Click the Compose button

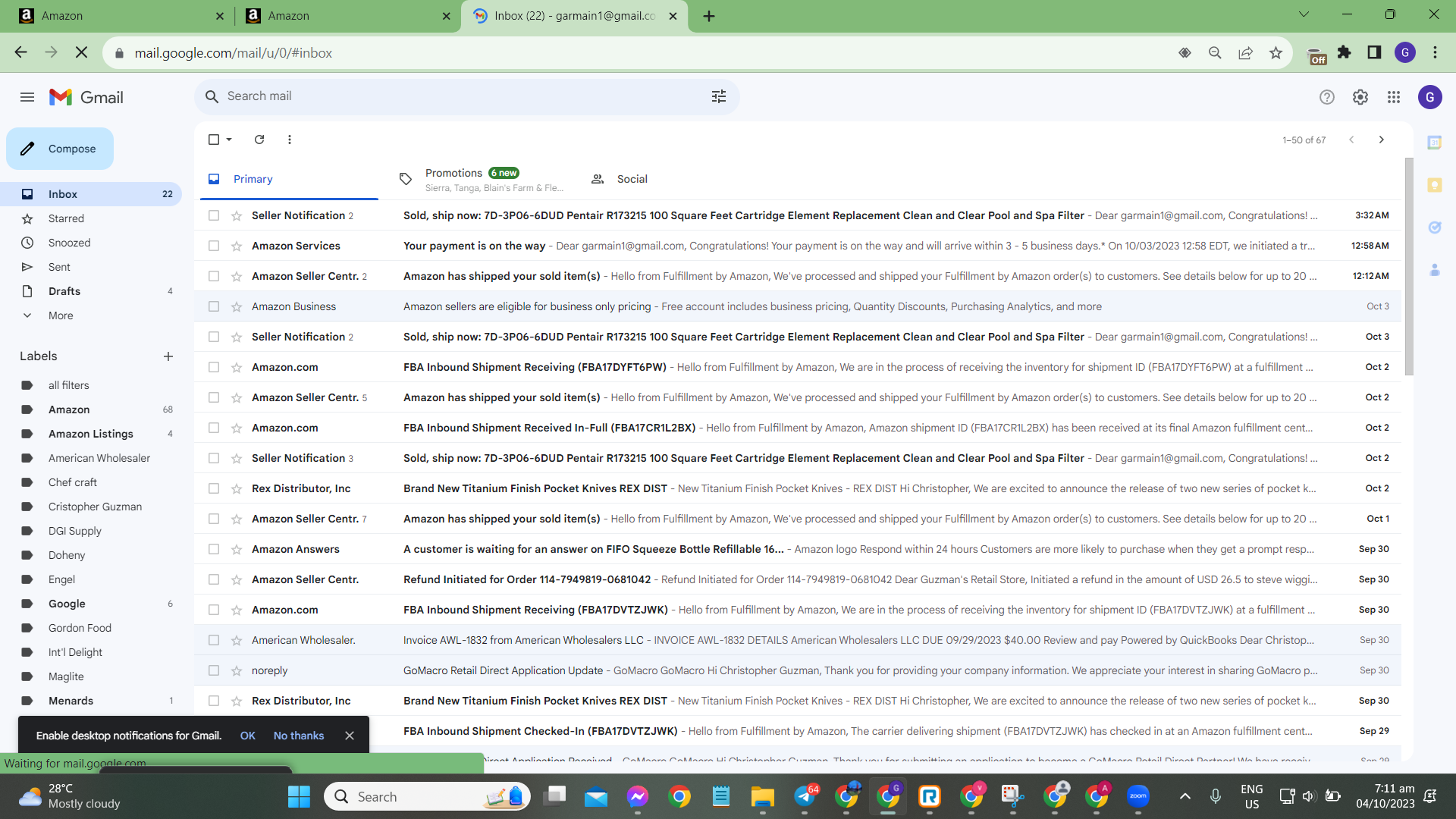pos(60,149)
